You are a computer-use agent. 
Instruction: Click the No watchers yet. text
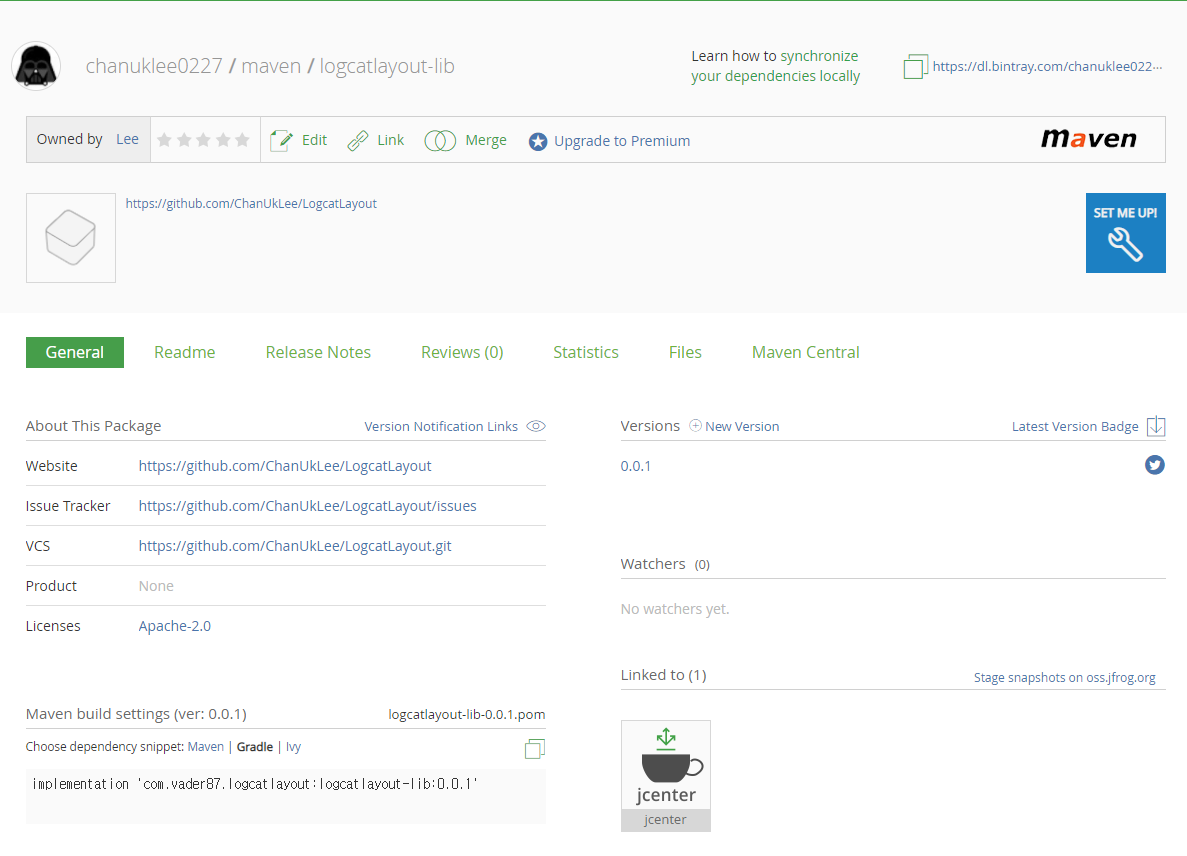[675, 609]
